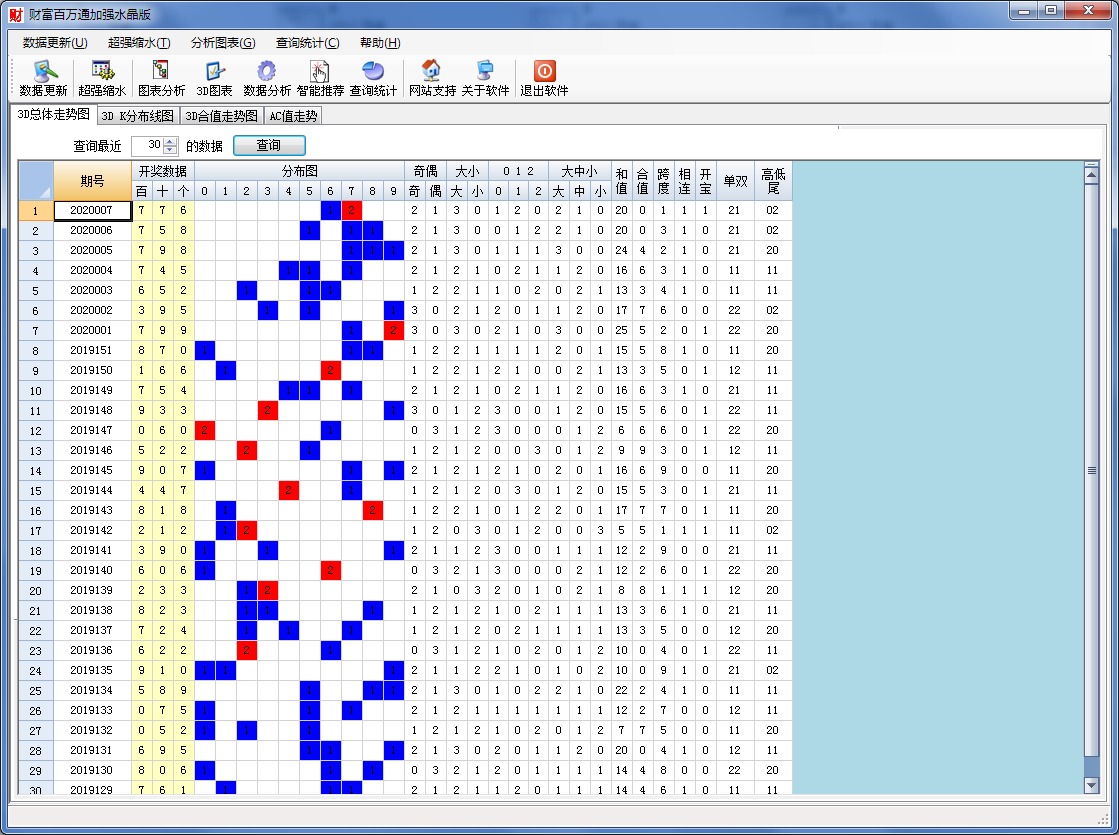Show the 关于软件 dialog
1119x835 pixels.
click(x=485, y=72)
